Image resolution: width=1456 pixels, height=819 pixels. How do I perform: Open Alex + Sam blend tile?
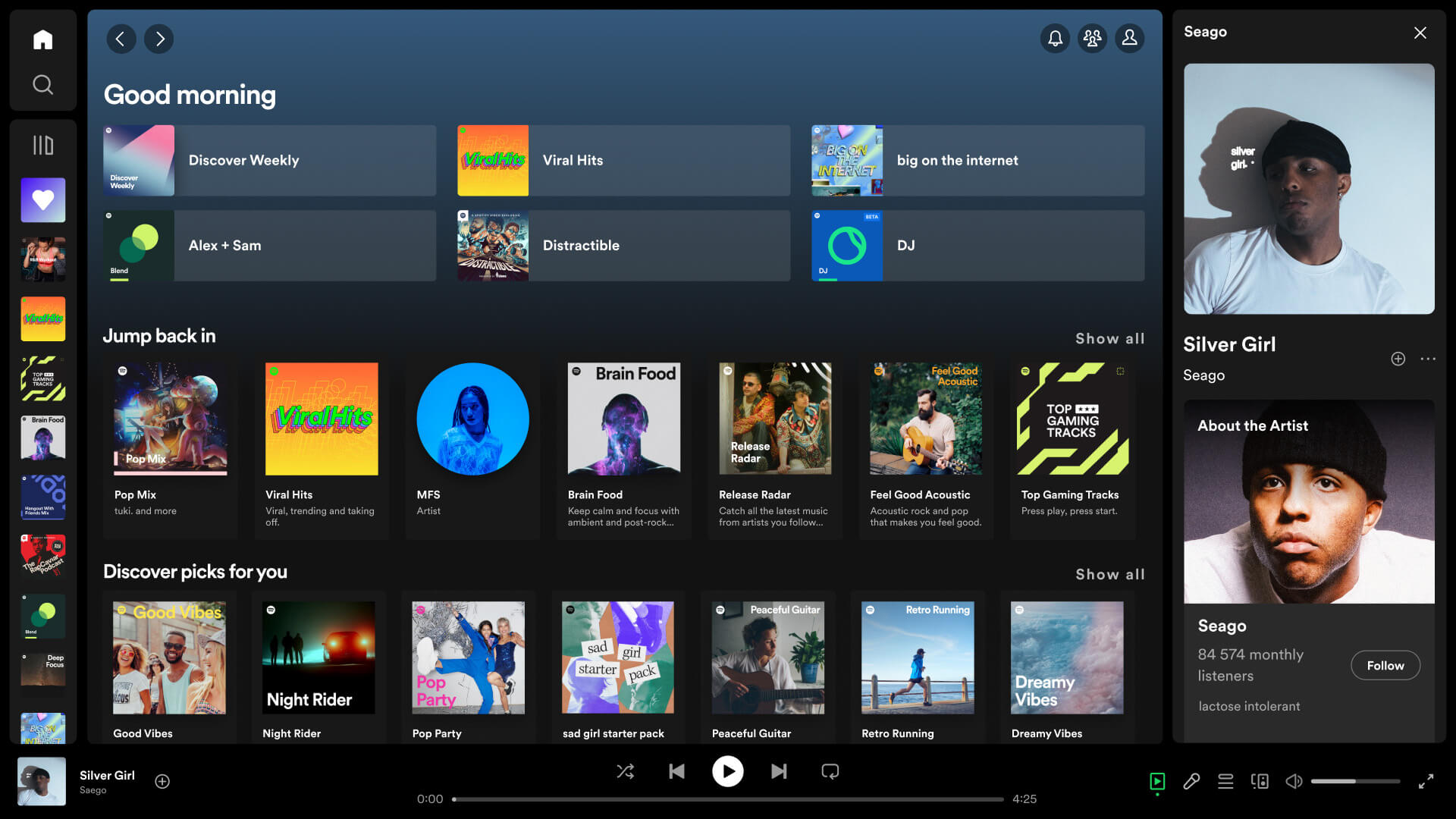click(270, 246)
